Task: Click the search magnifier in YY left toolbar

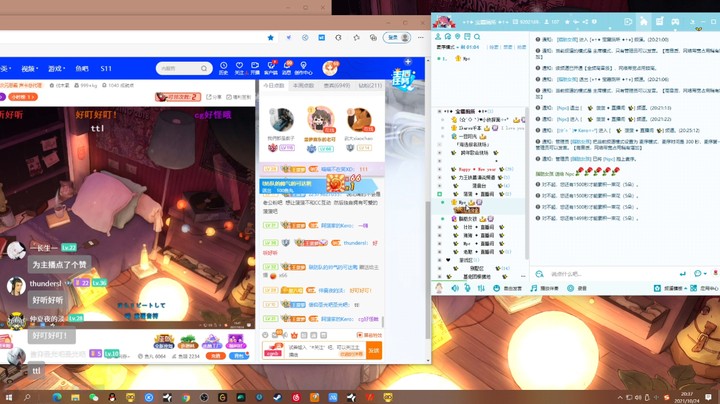Action: click(x=477, y=37)
